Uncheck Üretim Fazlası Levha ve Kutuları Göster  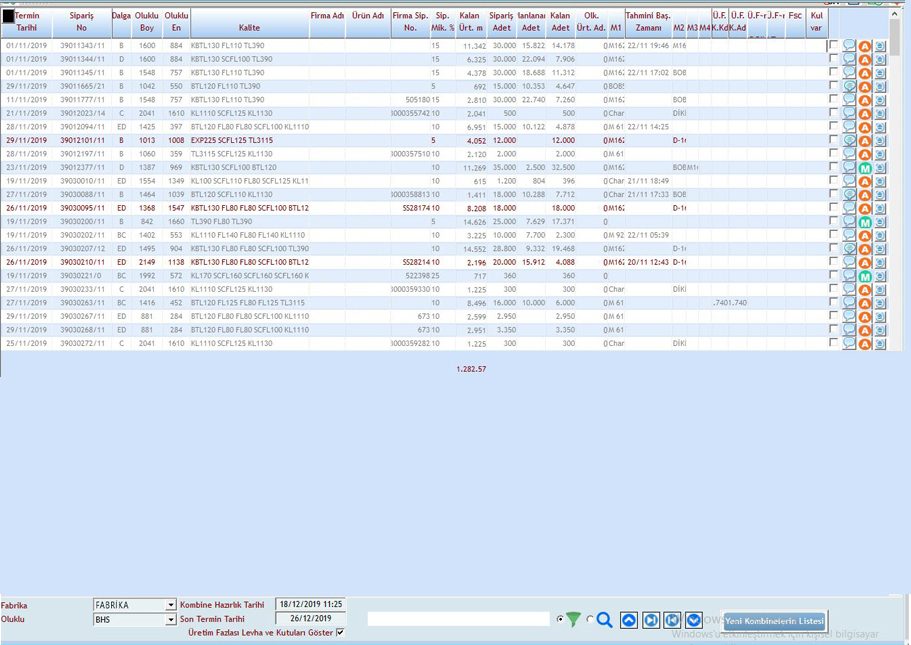(x=341, y=633)
